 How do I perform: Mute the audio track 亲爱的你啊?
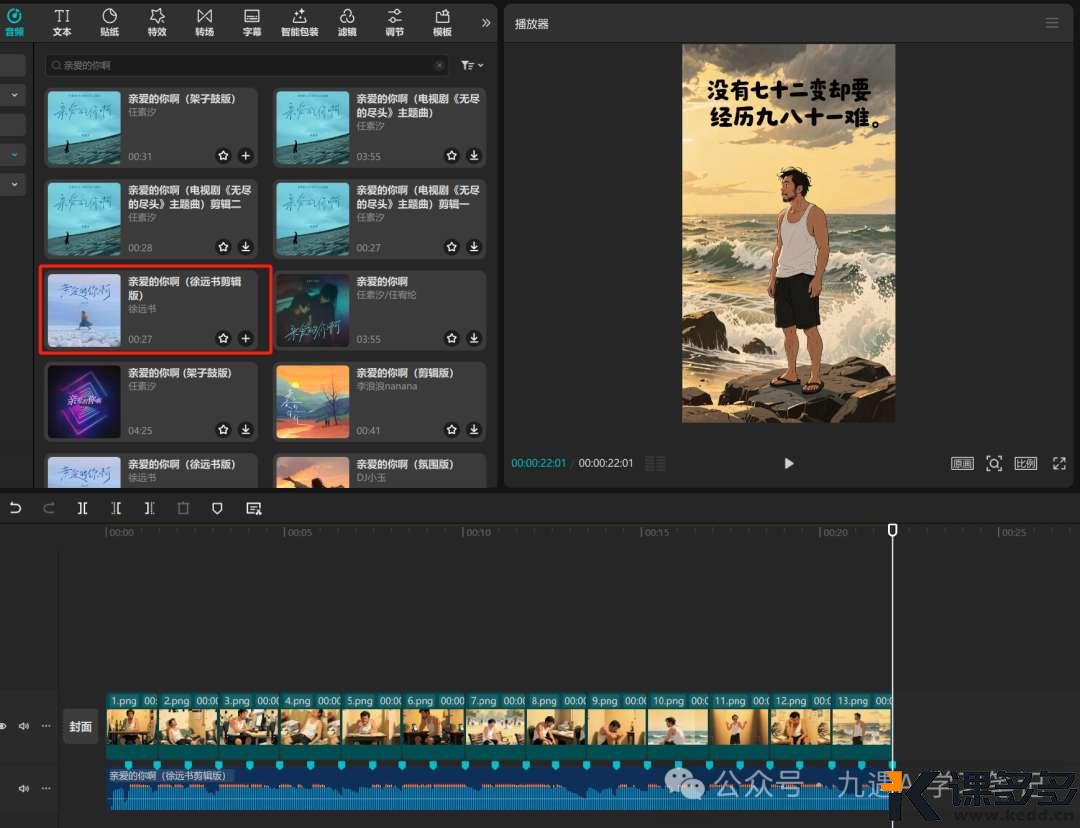pyautogui.click(x=24, y=788)
